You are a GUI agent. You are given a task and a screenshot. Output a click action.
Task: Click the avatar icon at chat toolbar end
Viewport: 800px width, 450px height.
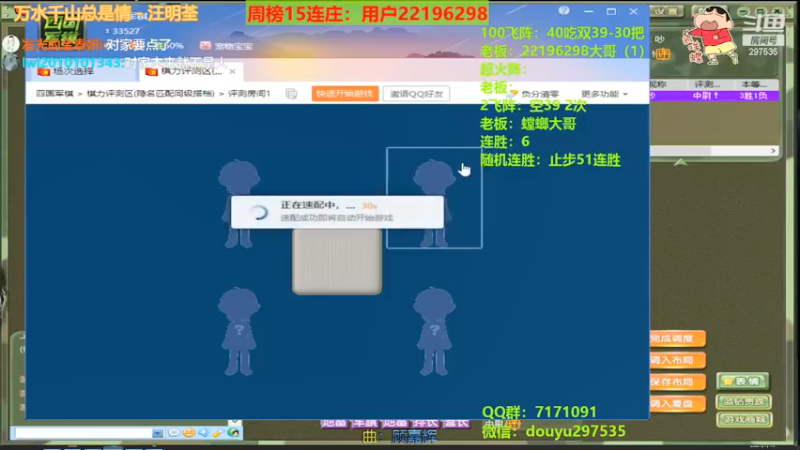(233, 433)
